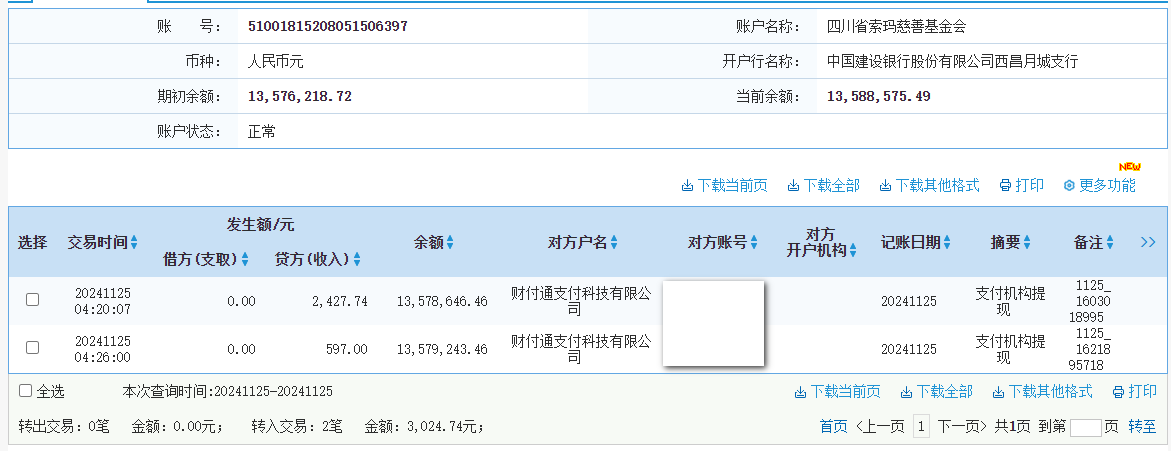Sort by 对方账号 column arrows
This screenshot has width=1171, height=451.
tap(754, 243)
